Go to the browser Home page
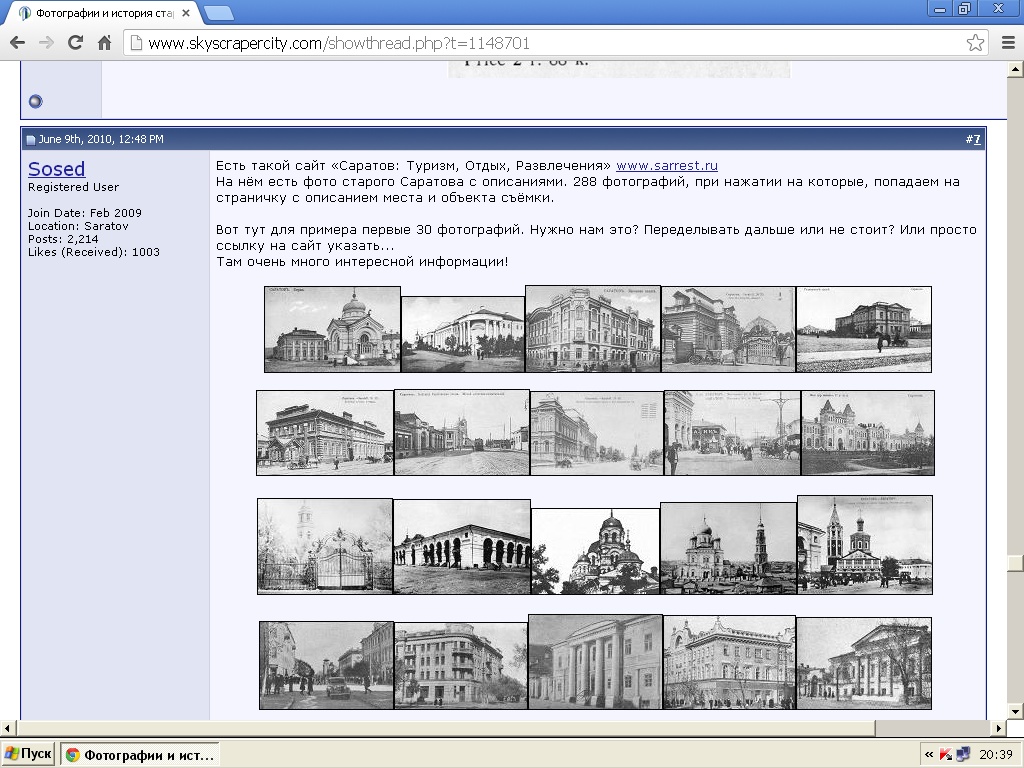This screenshot has height=768, width=1024. pos(104,43)
